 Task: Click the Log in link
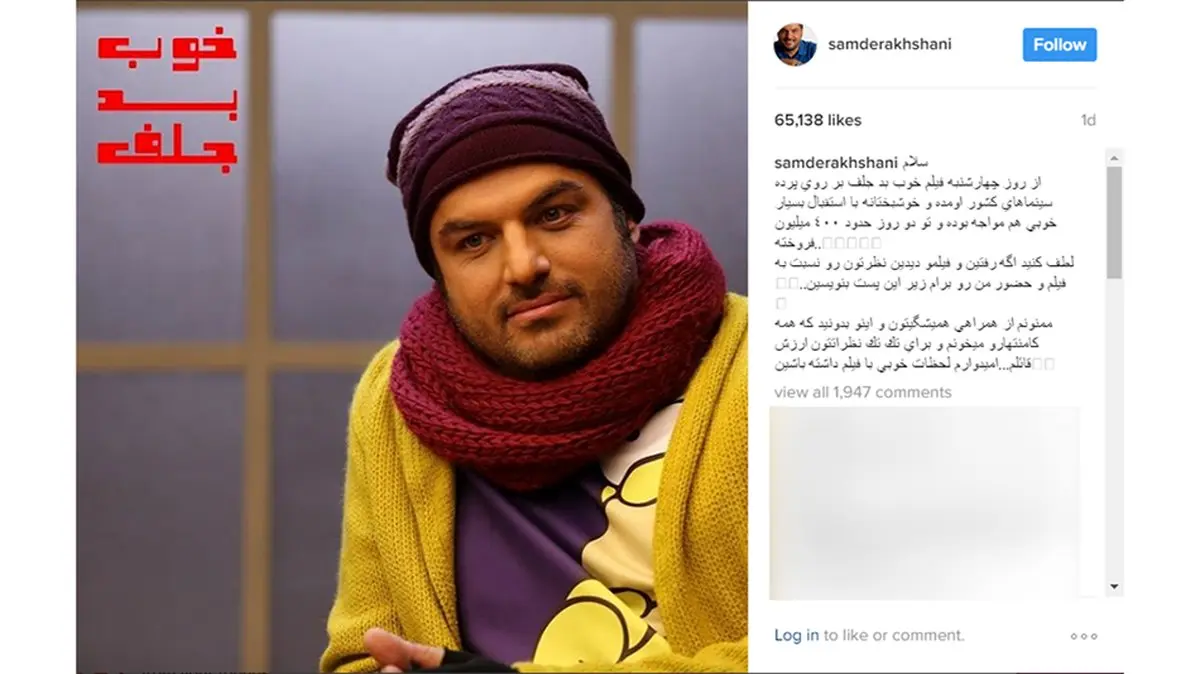pyautogui.click(x=796, y=635)
